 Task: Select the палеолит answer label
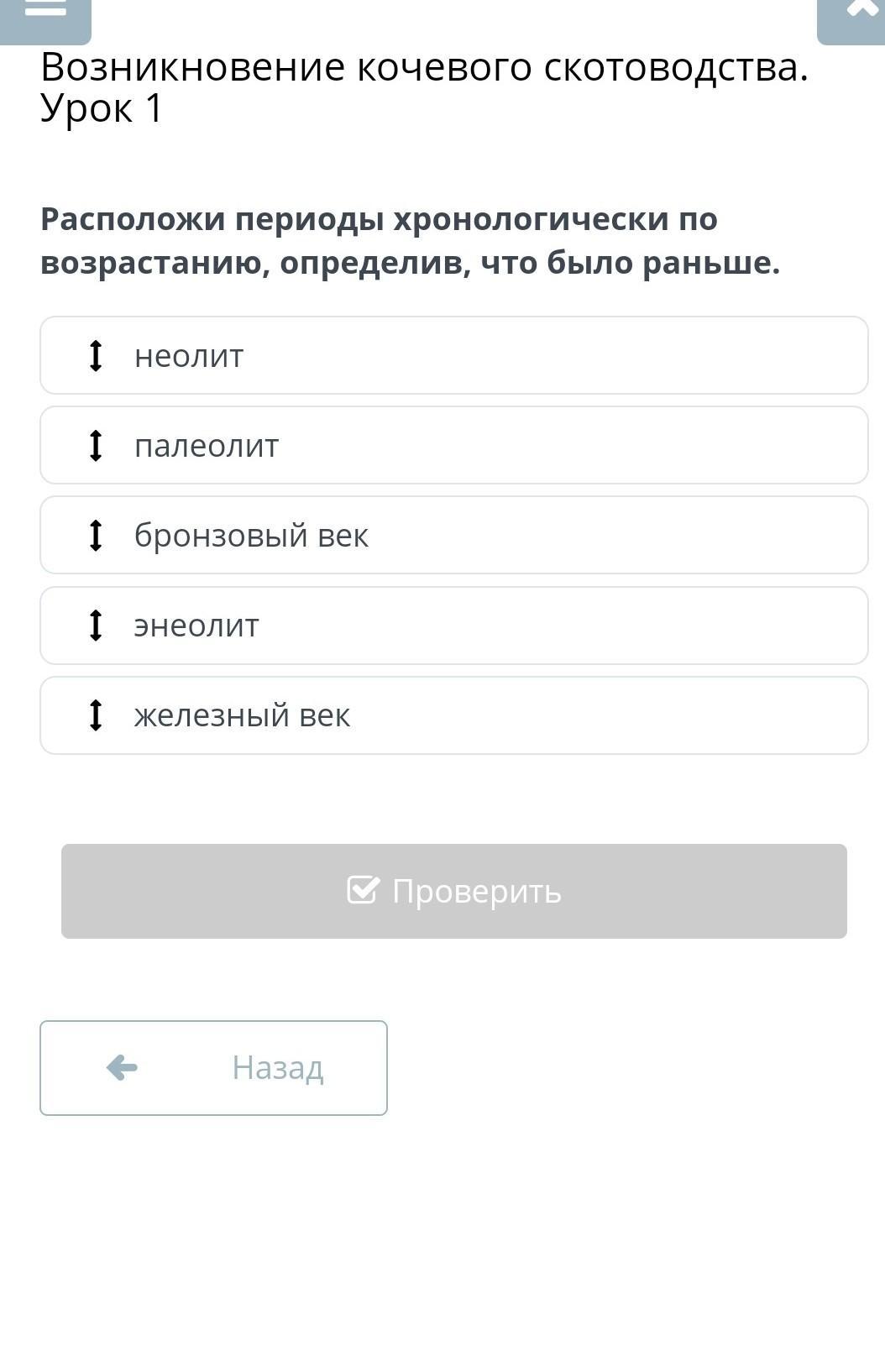(x=207, y=446)
